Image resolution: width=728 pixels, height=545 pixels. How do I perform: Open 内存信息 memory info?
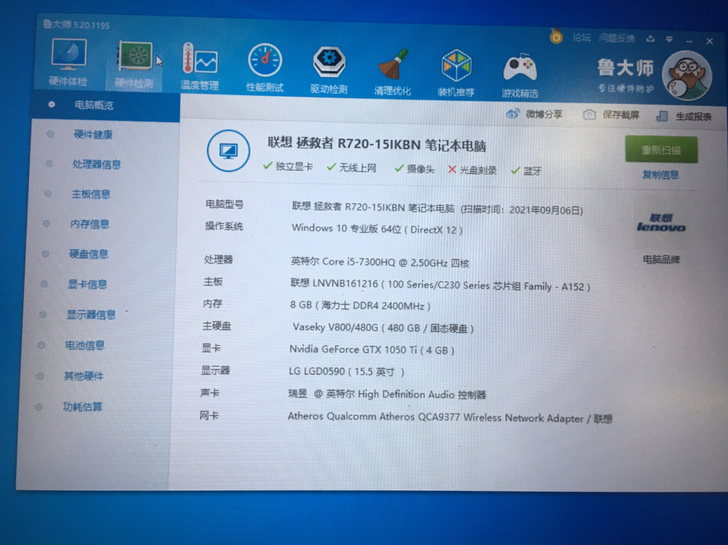tap(90, 224)
